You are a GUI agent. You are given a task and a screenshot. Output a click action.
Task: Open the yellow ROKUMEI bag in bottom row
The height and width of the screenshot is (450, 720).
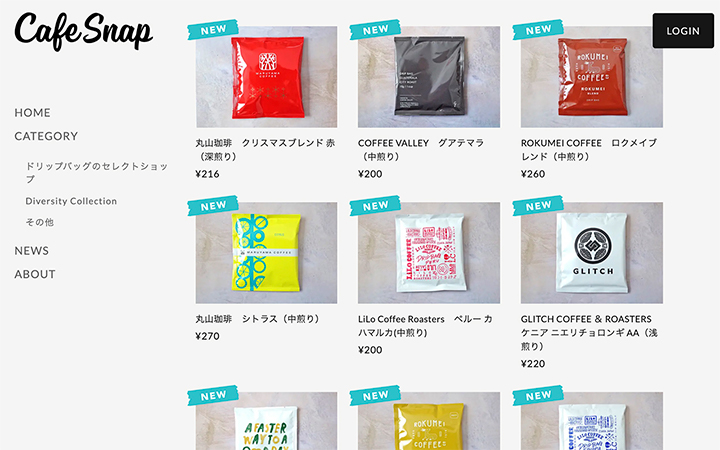429,421
